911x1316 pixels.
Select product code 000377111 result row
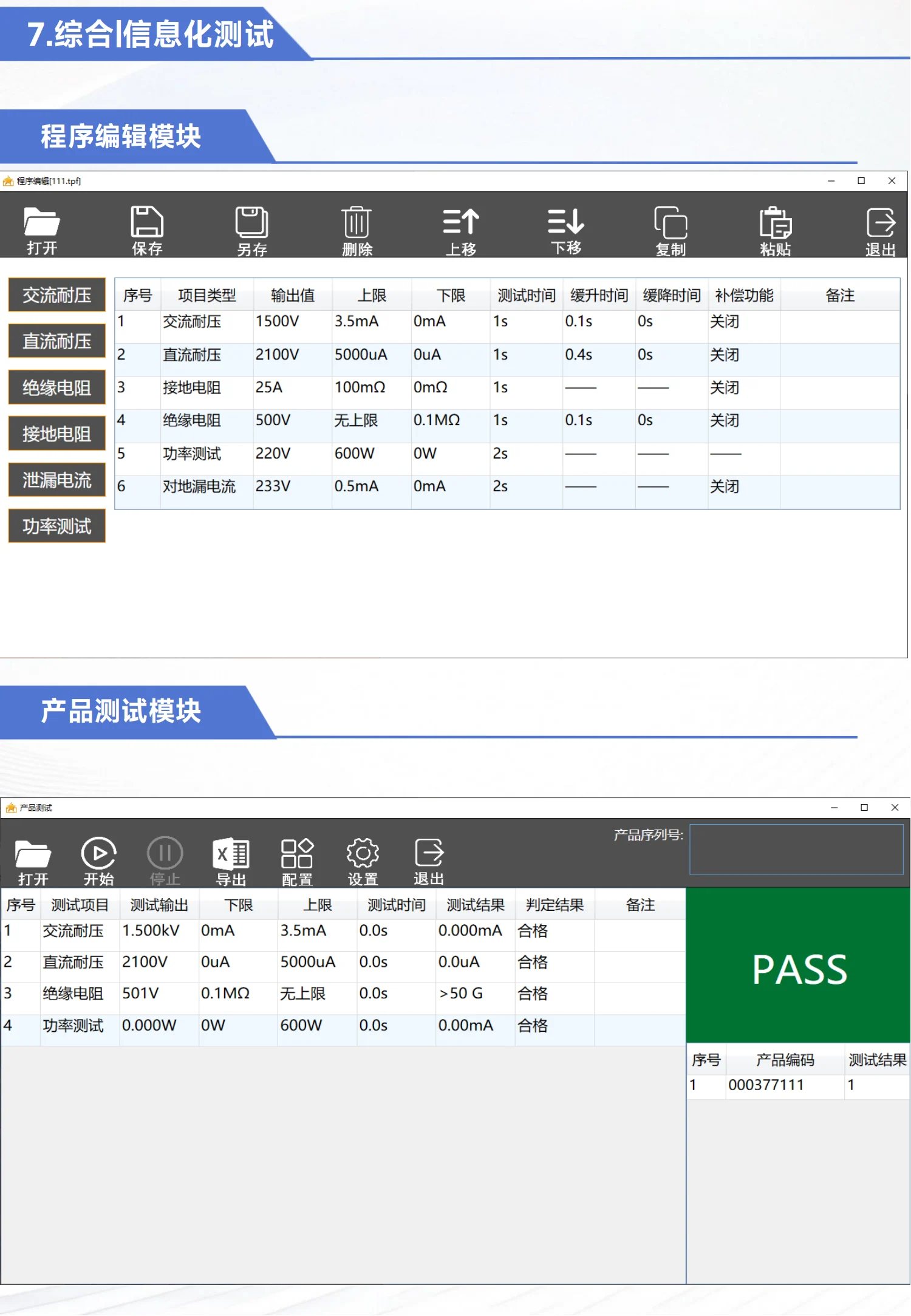coord(766,1085)
